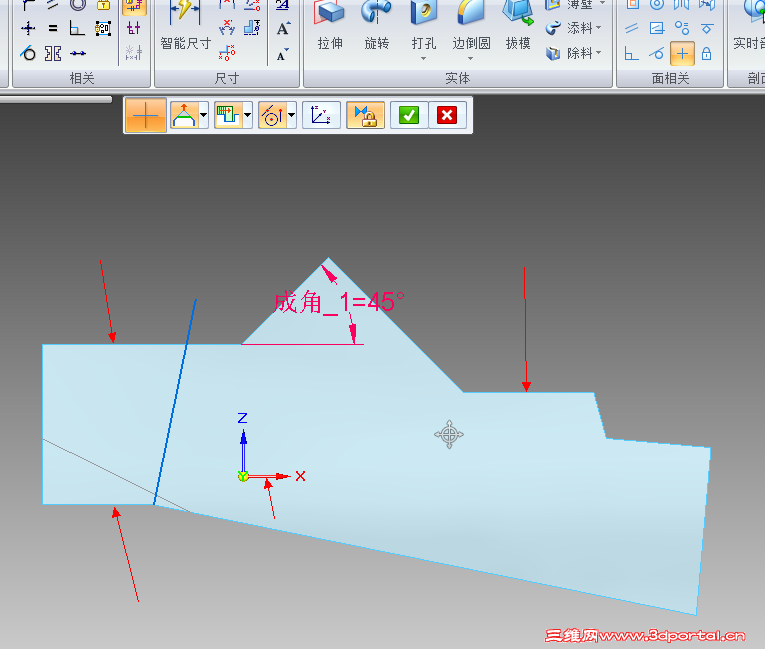Click the 尺寸 group label
Screen dimensions: 765x649
(227, 78)
